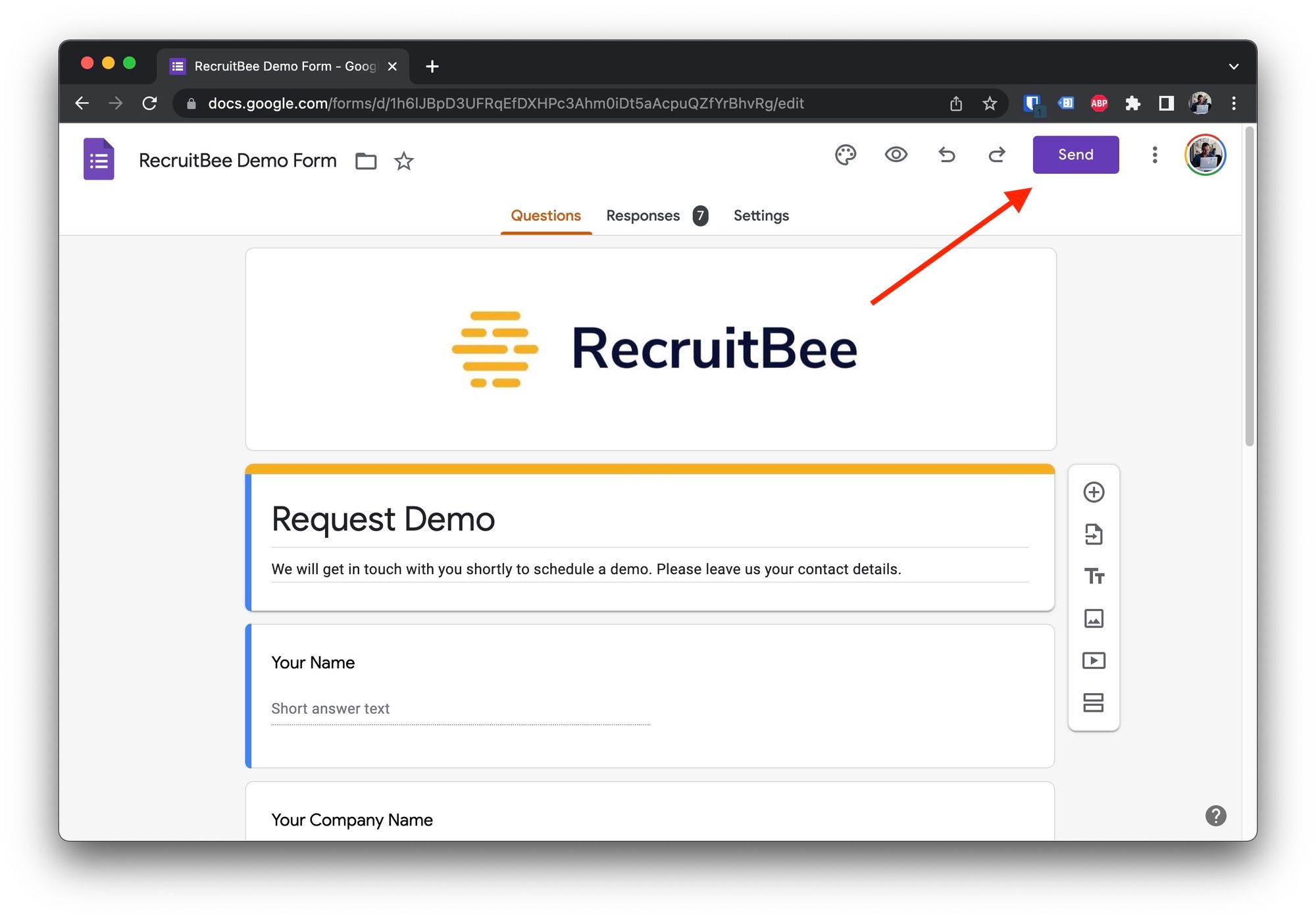Screen dimensions: 1316x919
Task: Open your Google account profile avatar
Action: (x=1205, y=155)
